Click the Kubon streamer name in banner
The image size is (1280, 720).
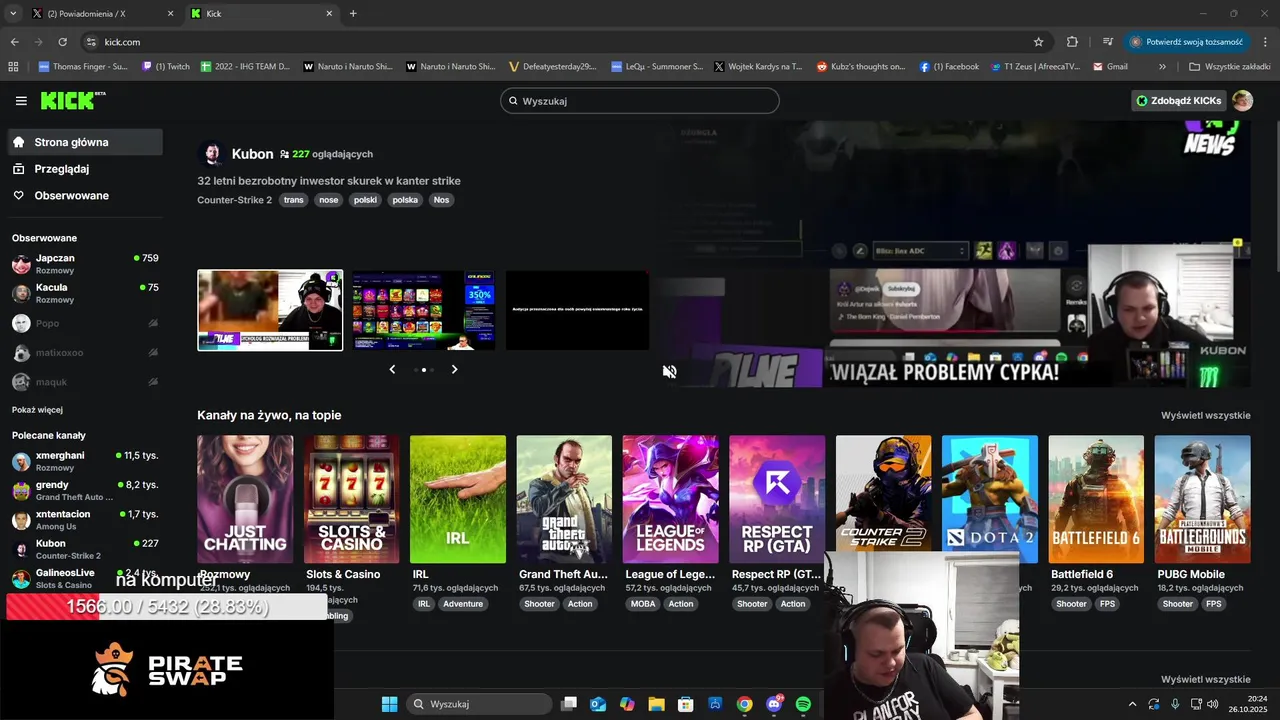(252, 154)
